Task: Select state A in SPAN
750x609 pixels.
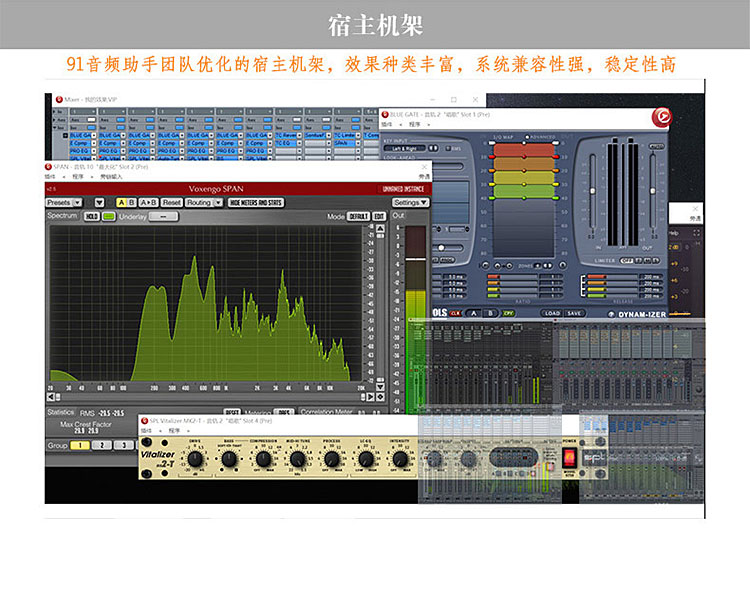Action: click(121, 202)
